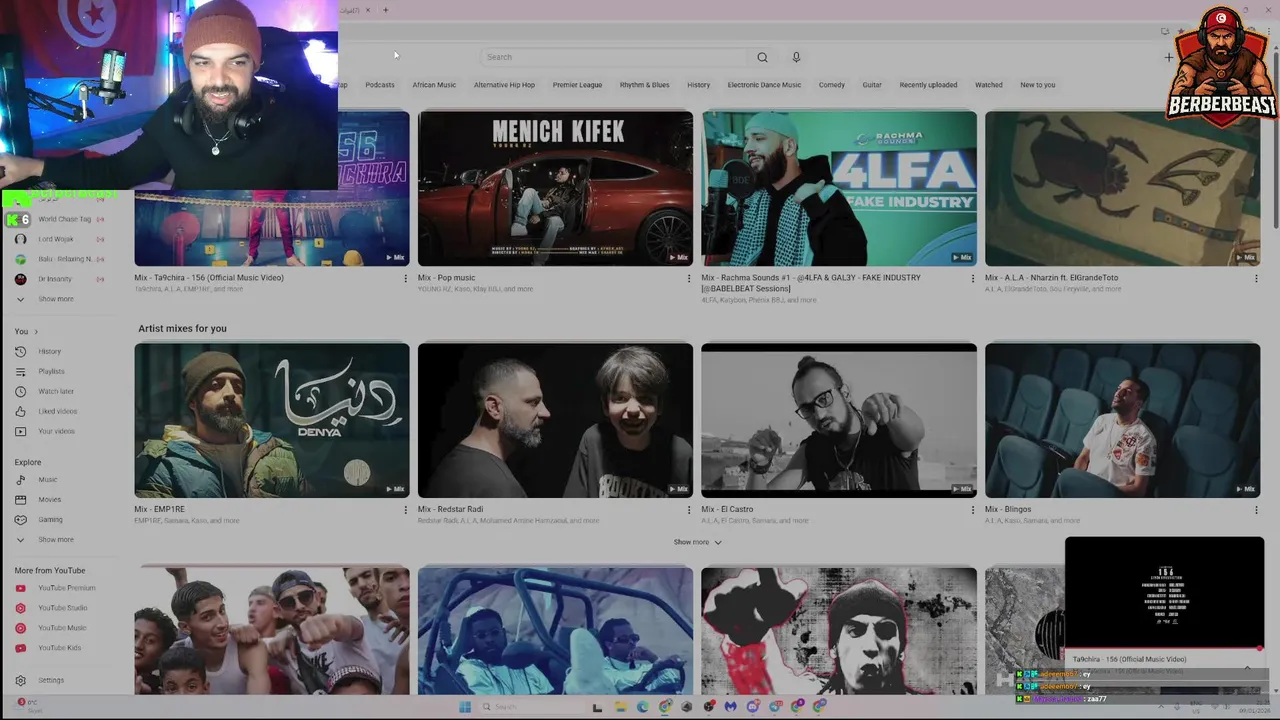Open a new browser tab
Screen dimensions: 1280x720
385,10
